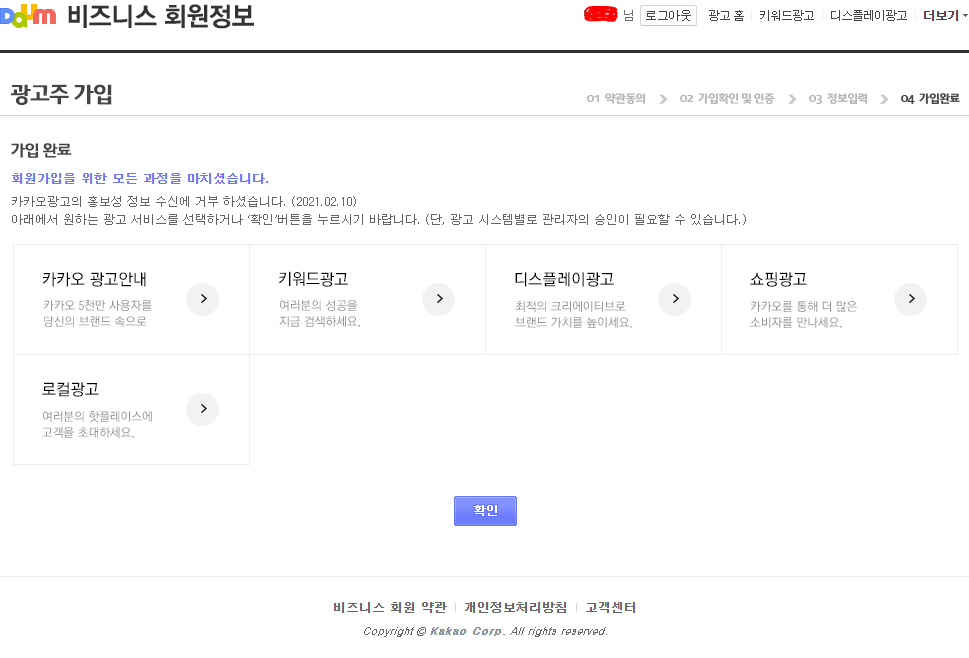Screen dimensions: 969x658
Task: Open arrow icon for 카카오 광고안내 card
Action: (203, 299)
